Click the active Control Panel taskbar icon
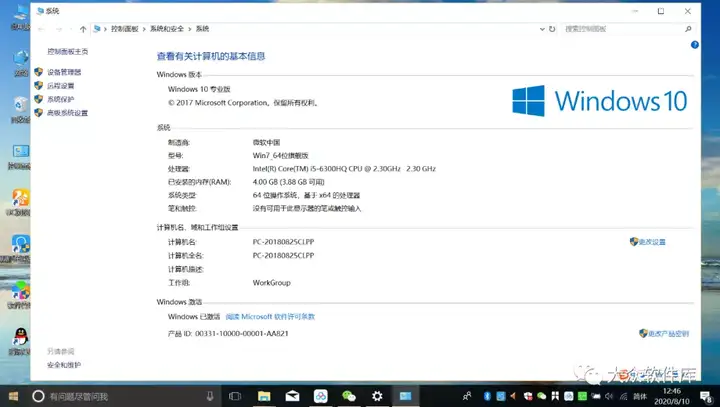The height and width of the screenshot is (407, 720). coord(405,396)
